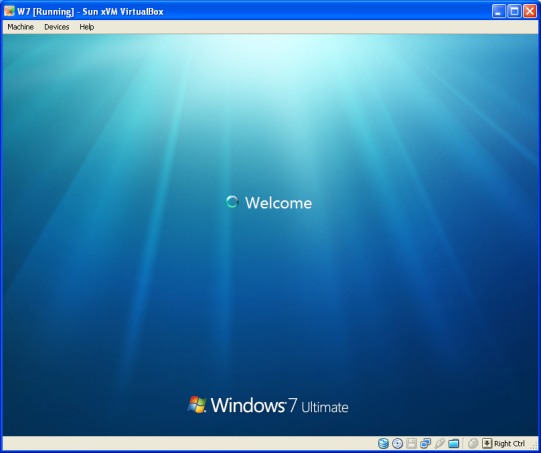Close the W7 virtual machine window
Screen dimensions: 541x453
tap(530, 11)
